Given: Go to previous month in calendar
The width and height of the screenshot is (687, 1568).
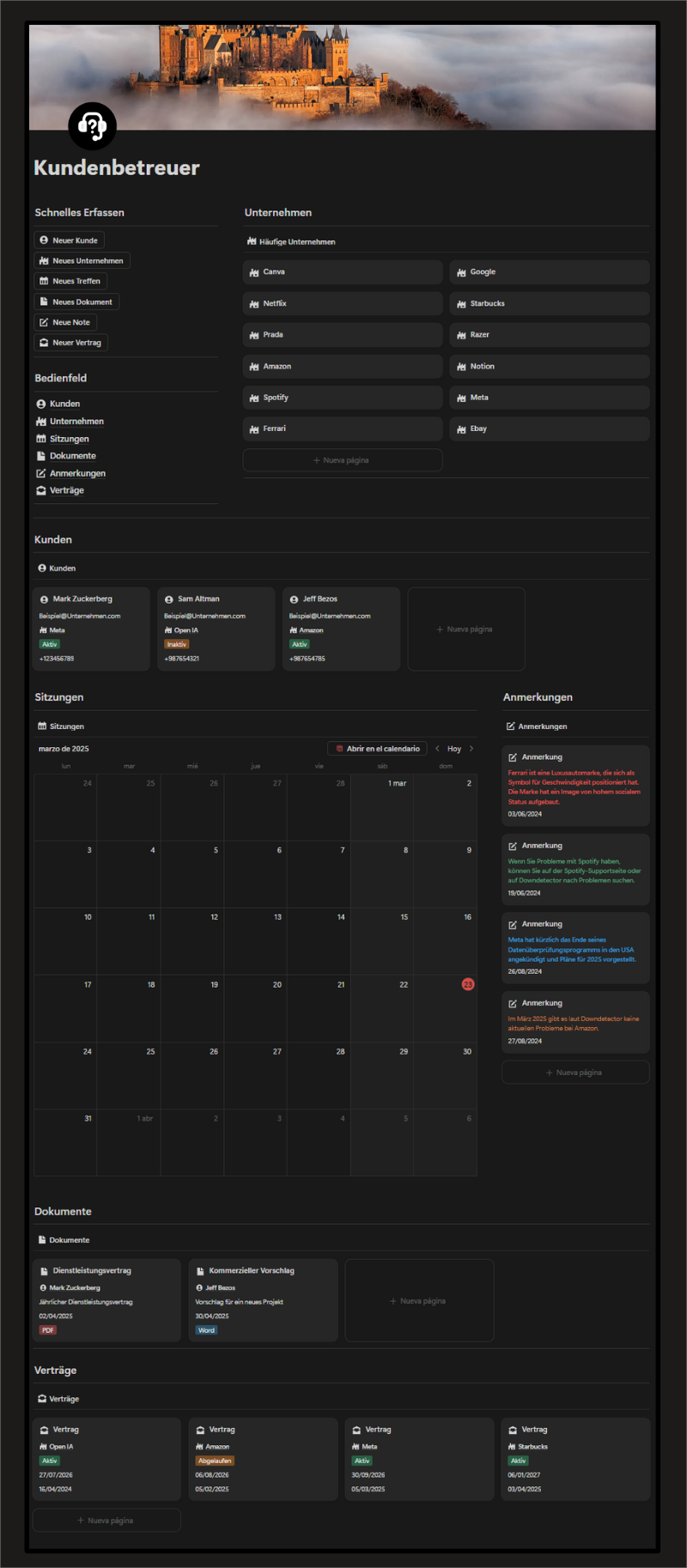Looking at the screenshot, I should pos(437,749).
